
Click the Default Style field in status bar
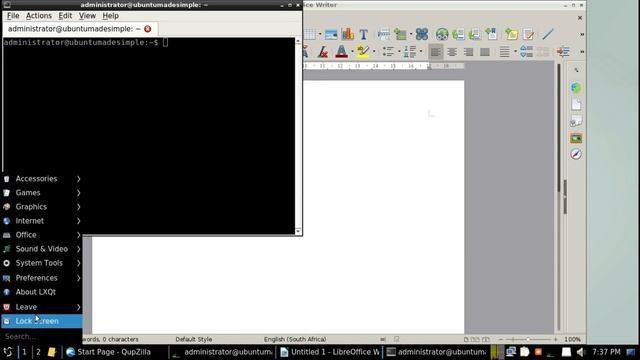tap(193, 340)
